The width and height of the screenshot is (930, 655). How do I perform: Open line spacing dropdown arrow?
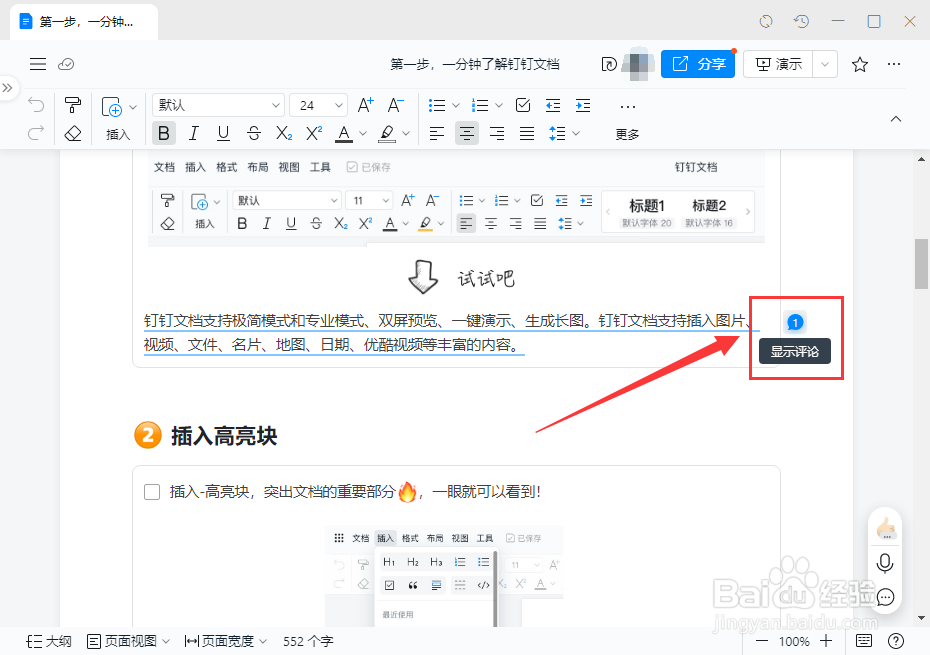pyautogui.click(x=576, y=134)
